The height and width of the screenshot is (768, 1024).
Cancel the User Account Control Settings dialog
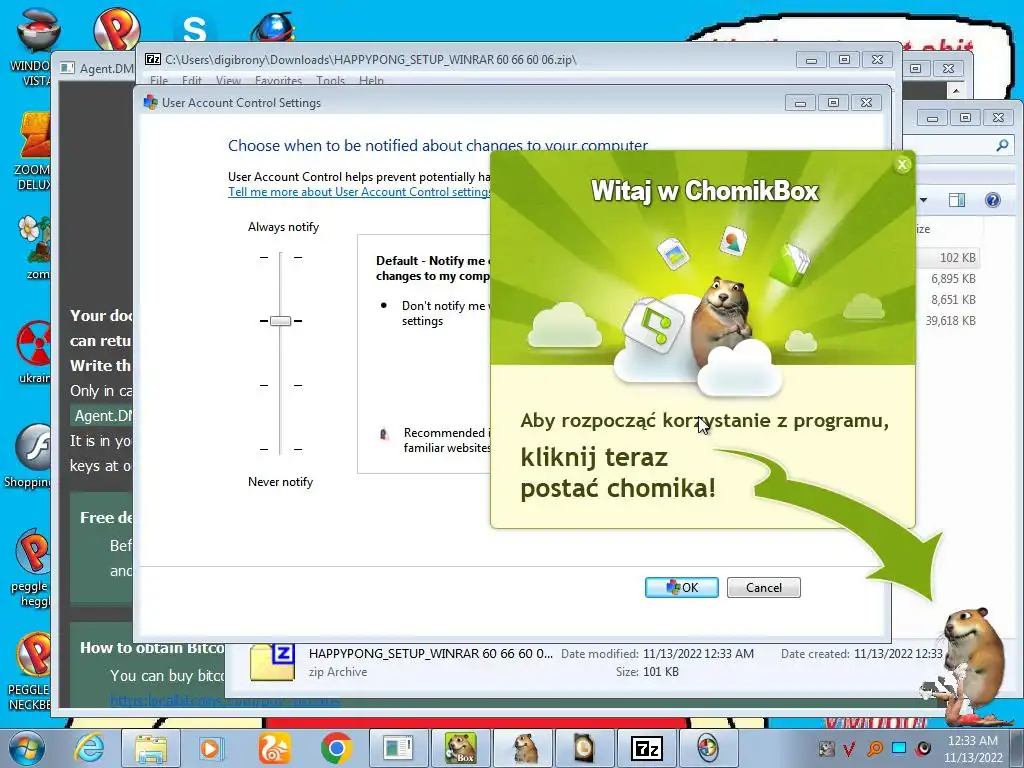pyautogui.click(x=763, y=587)
